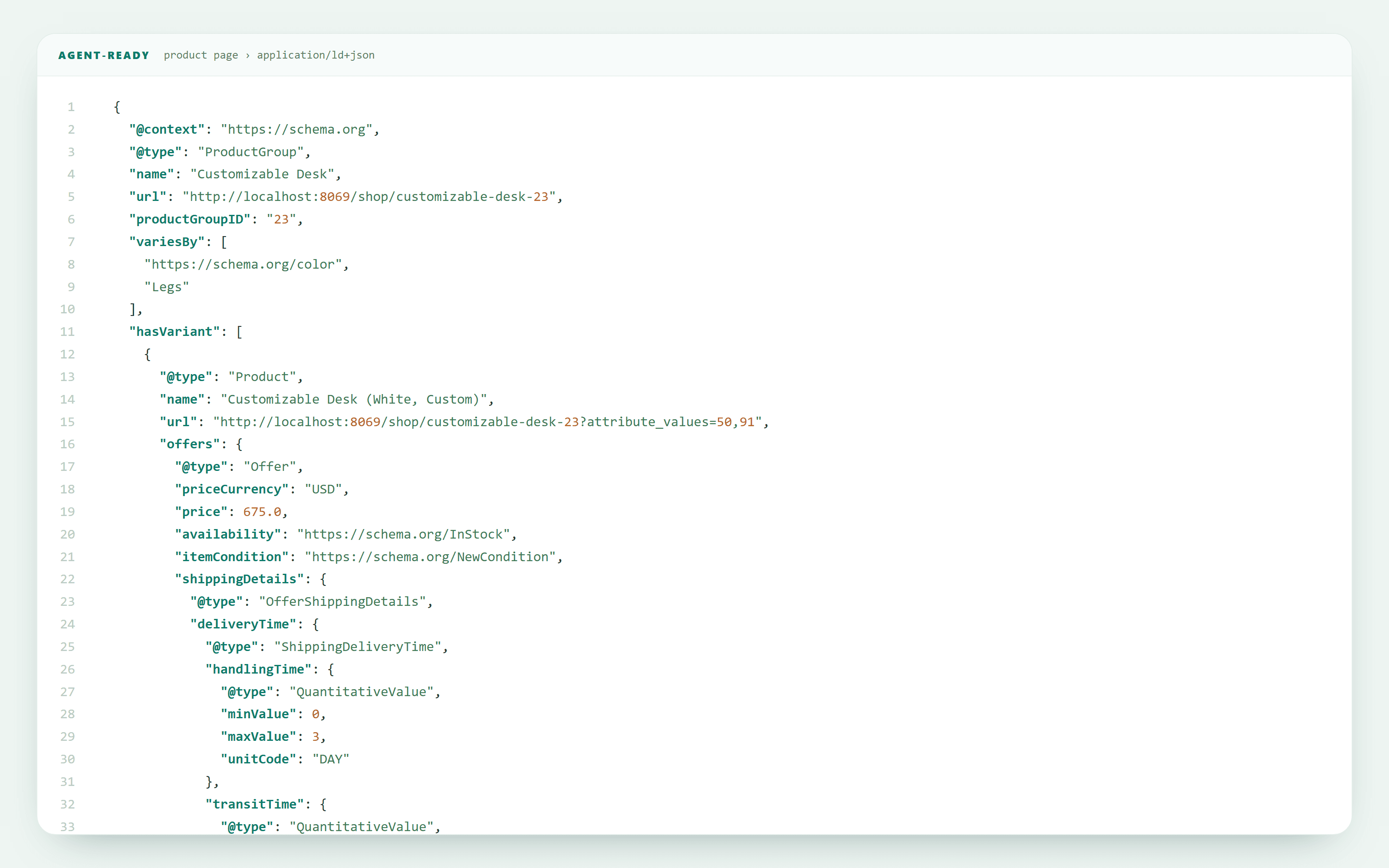Click the AGENT-READY header label
Image resolution: width=1389 pixels, height=868 pixels.
(x=104, y=55)
